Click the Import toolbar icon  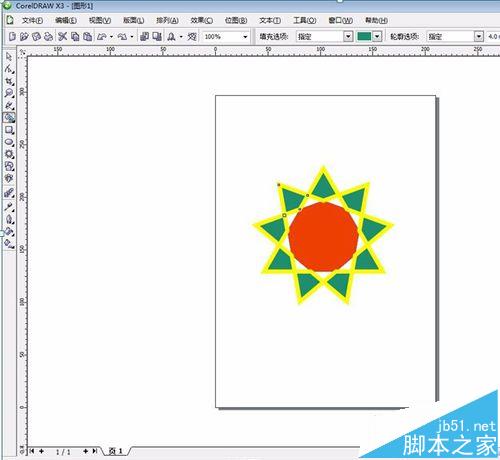pyautogui.click(x=144, y=36)
